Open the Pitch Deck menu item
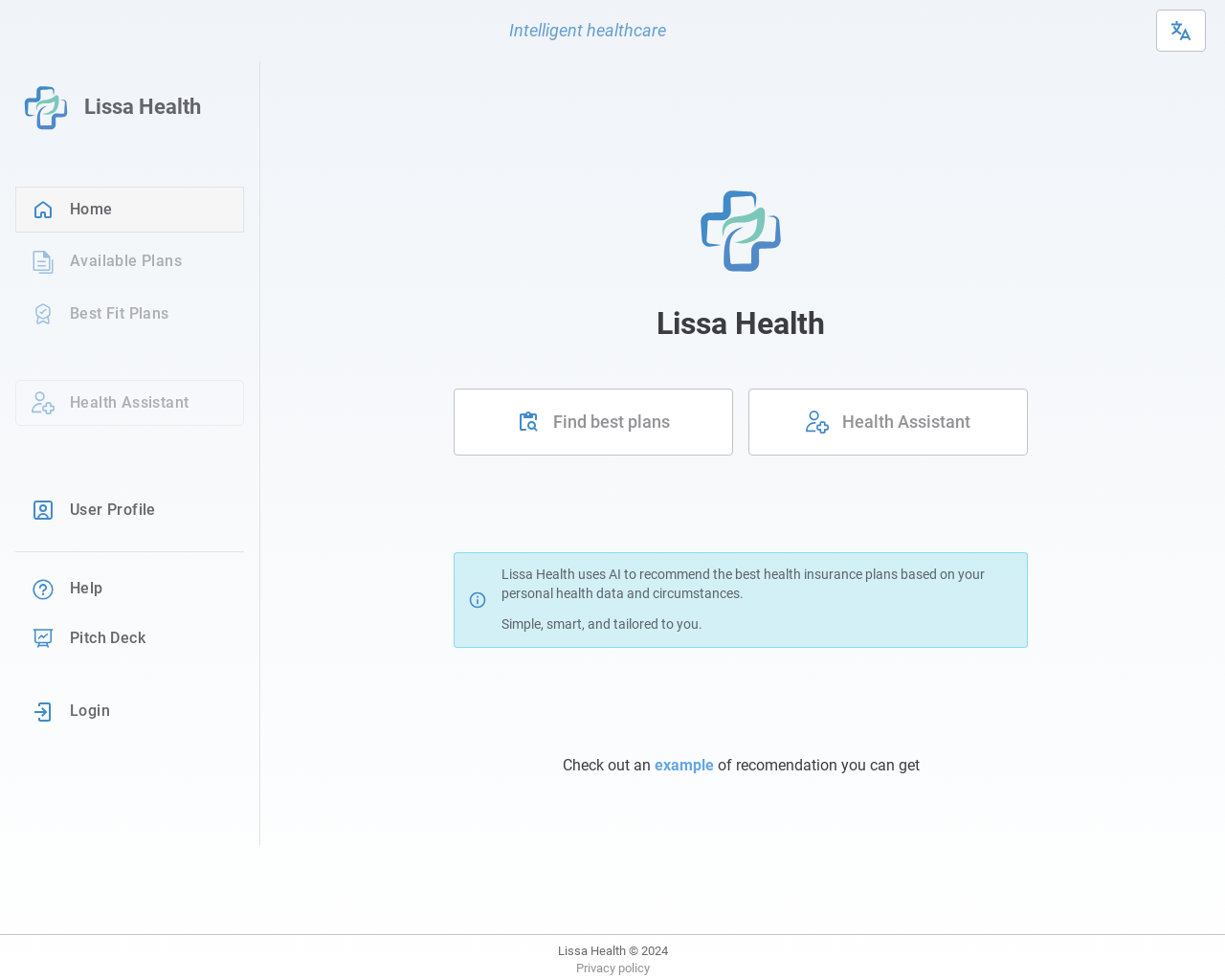Viewport: 1225px width, 980px height. (x=129, y=638)
